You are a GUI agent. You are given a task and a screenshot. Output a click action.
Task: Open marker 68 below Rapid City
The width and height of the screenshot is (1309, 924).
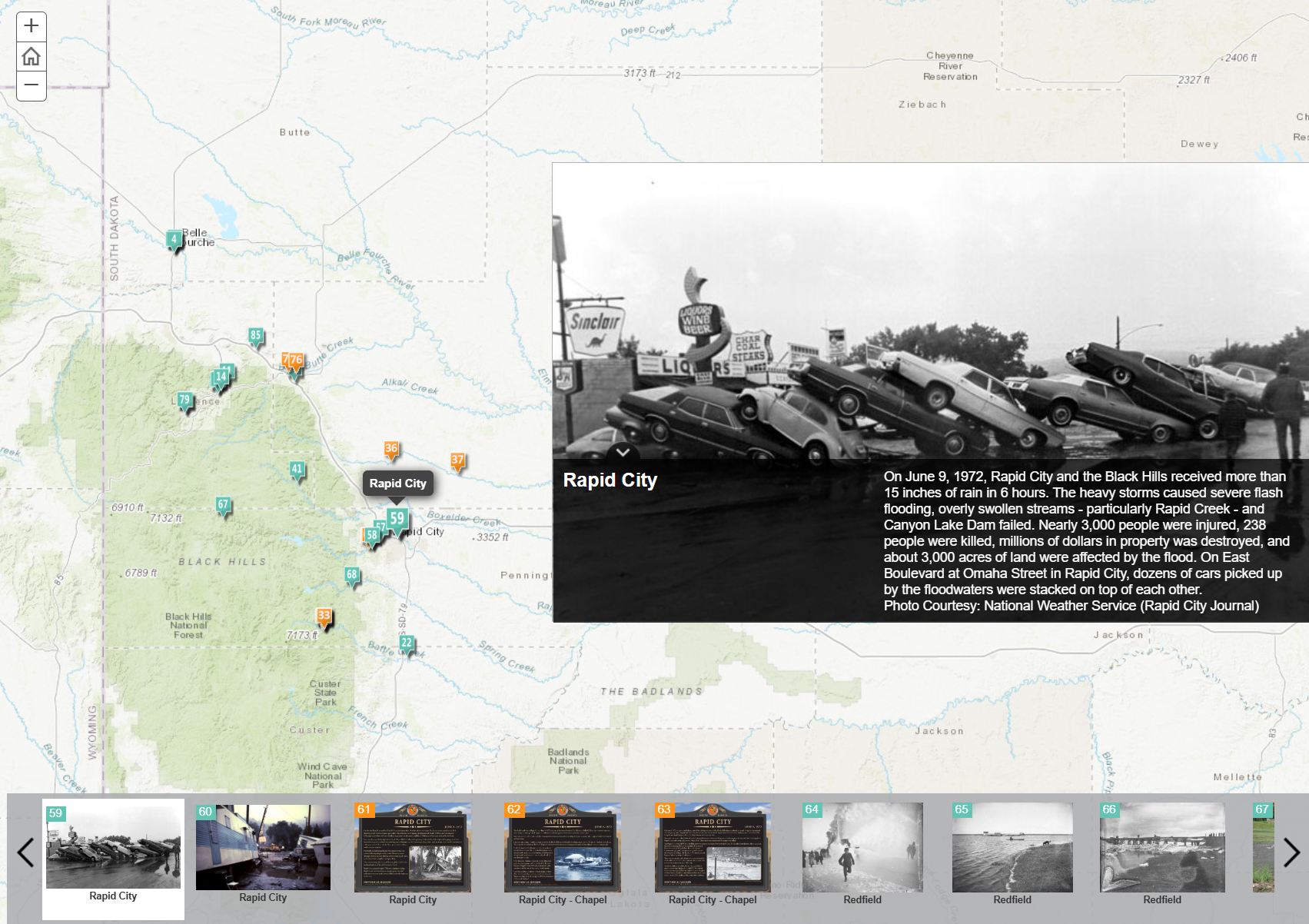click(x=353, y=573)
